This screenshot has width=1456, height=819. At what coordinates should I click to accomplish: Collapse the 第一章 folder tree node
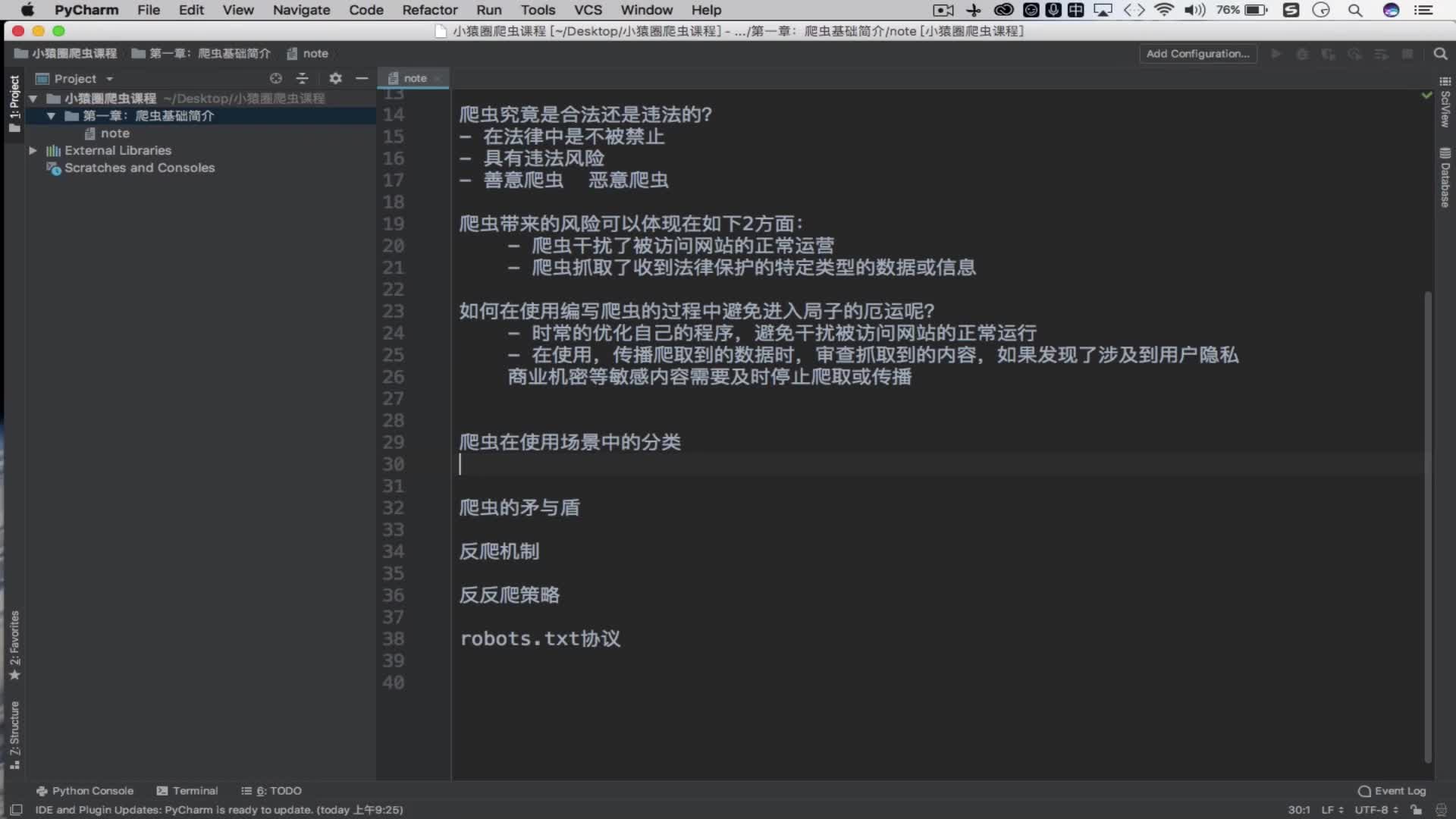point(51,116)
